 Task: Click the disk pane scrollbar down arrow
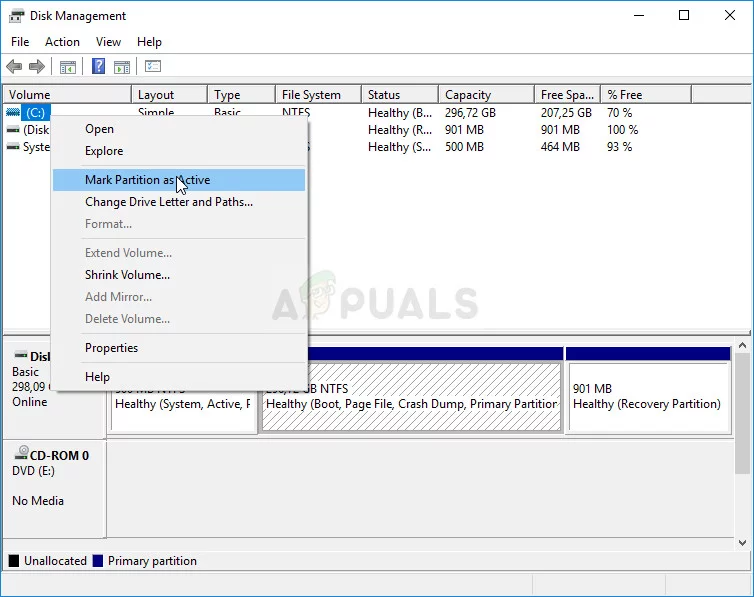[x=742, y=543]
